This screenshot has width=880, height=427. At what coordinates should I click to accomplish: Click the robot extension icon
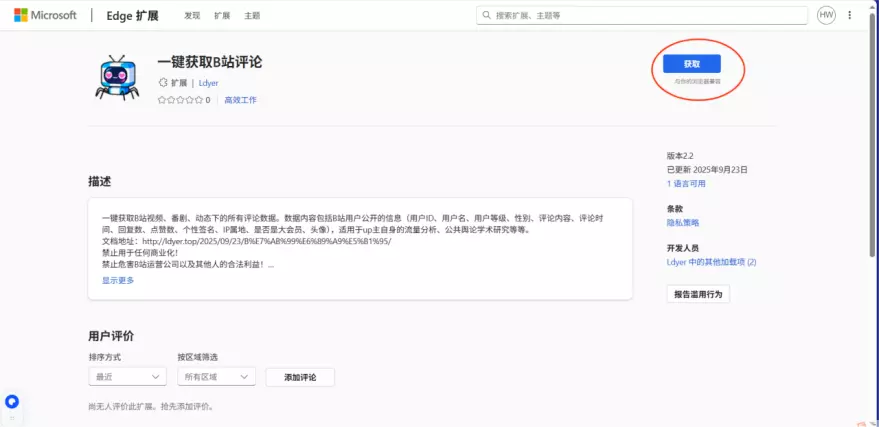point(117,78)
